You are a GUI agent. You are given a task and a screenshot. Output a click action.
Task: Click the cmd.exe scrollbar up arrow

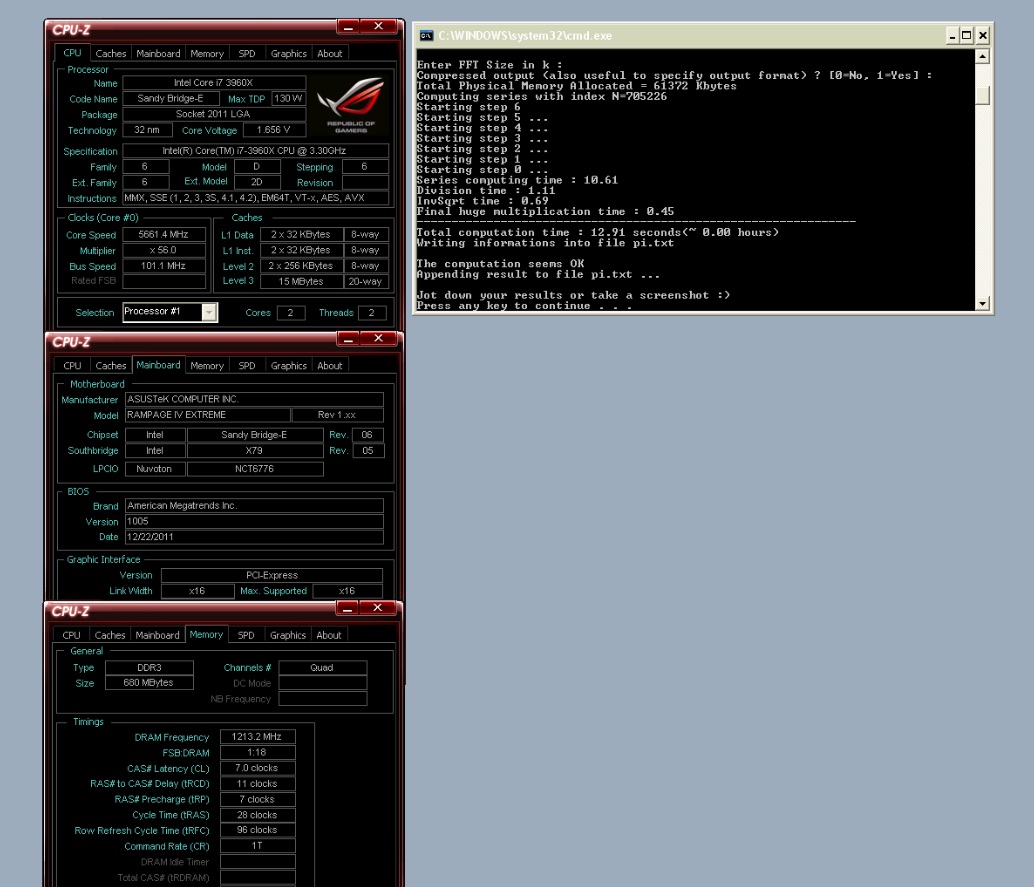coord(982,57)
